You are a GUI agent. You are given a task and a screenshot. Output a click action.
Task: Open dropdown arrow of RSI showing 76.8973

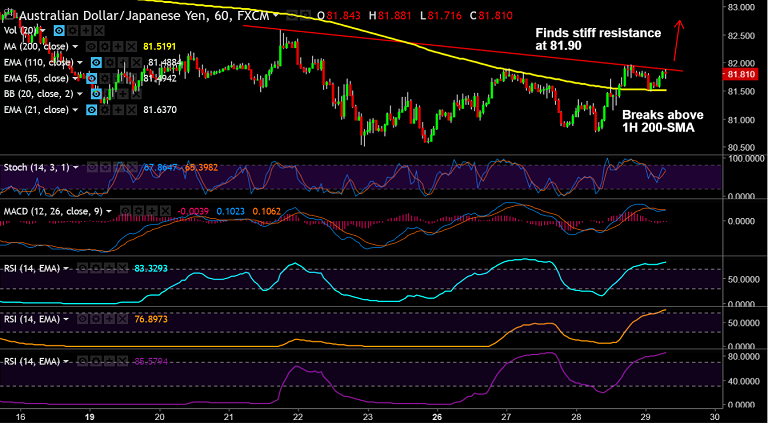tap(66, 319)
